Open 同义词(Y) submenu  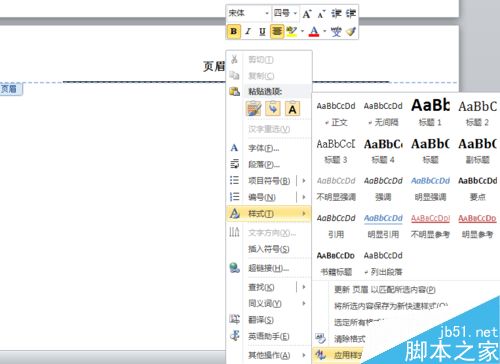[269, 303]
